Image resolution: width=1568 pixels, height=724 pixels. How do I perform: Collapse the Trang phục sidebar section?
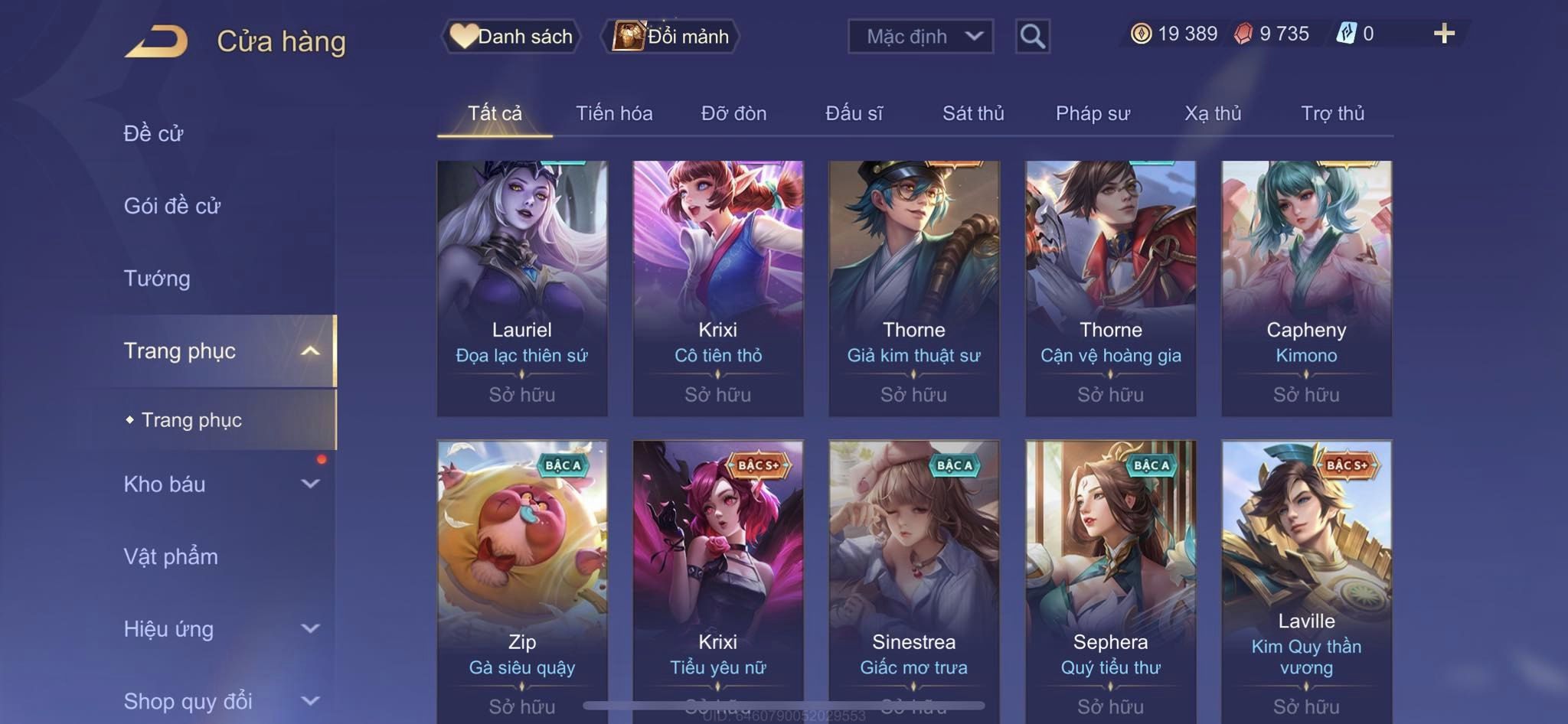(x=310, y=351)
